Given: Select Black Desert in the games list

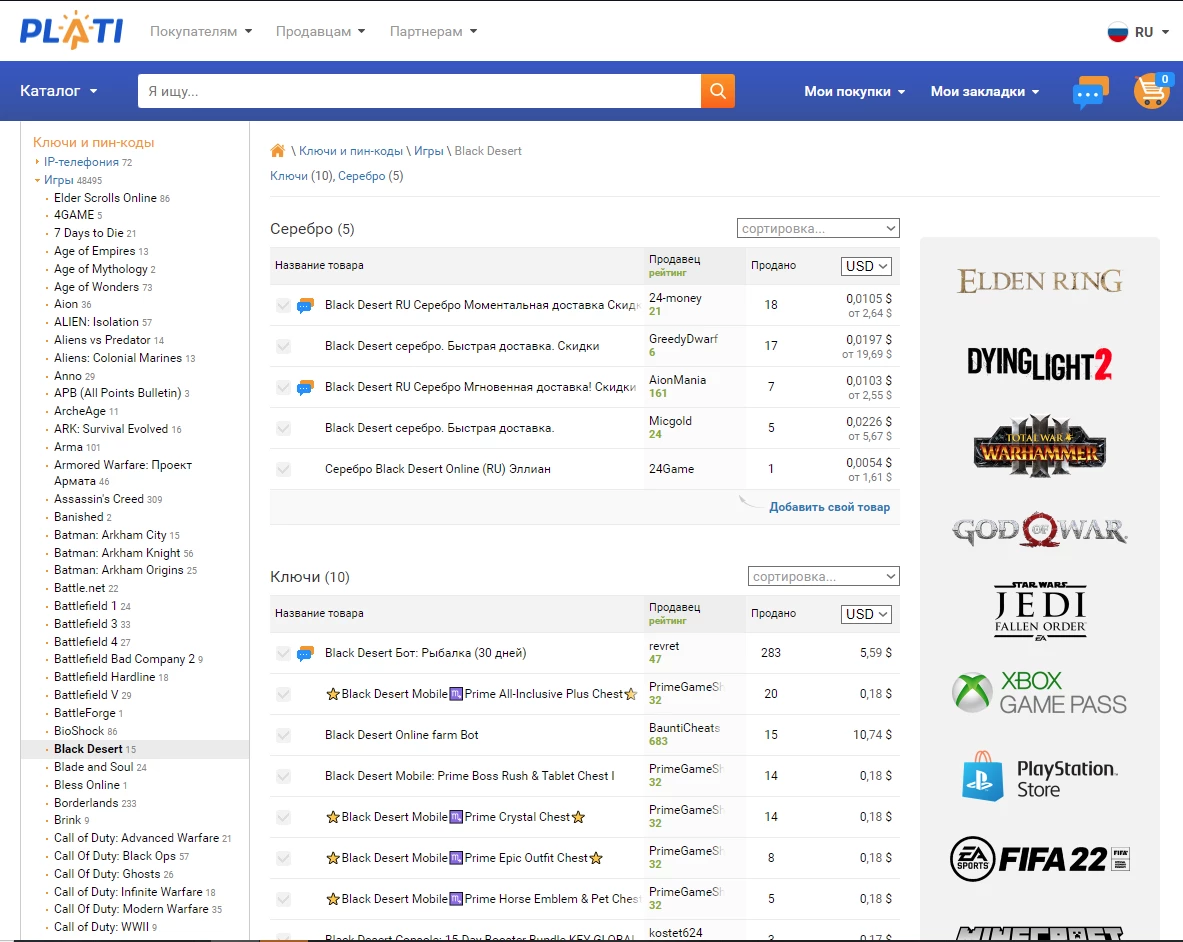Looking at the screenshot, I should [x=88, y=749].
